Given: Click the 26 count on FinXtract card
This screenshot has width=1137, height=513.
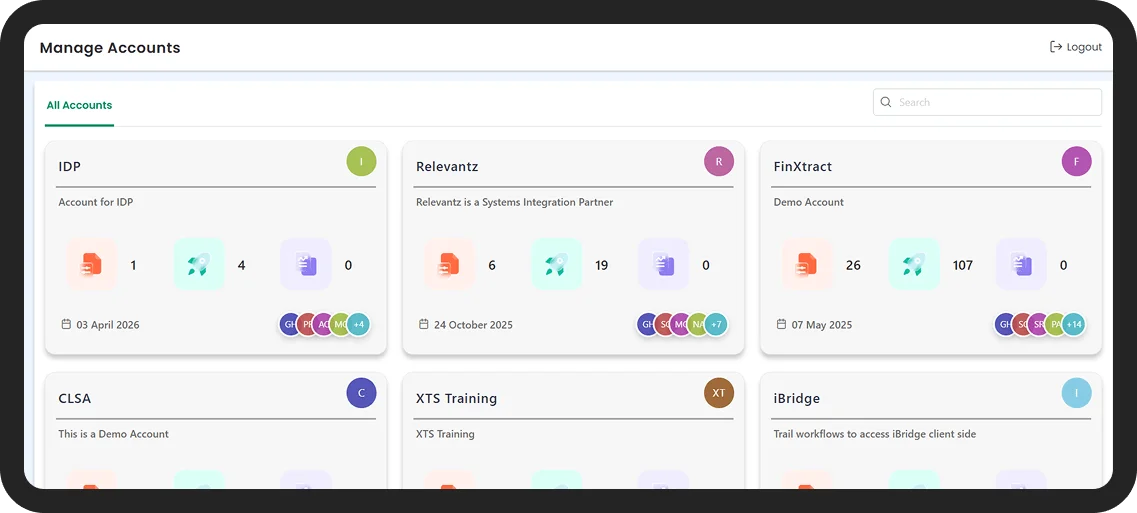Looking at the screenshot, I should (x=853, y=266).
